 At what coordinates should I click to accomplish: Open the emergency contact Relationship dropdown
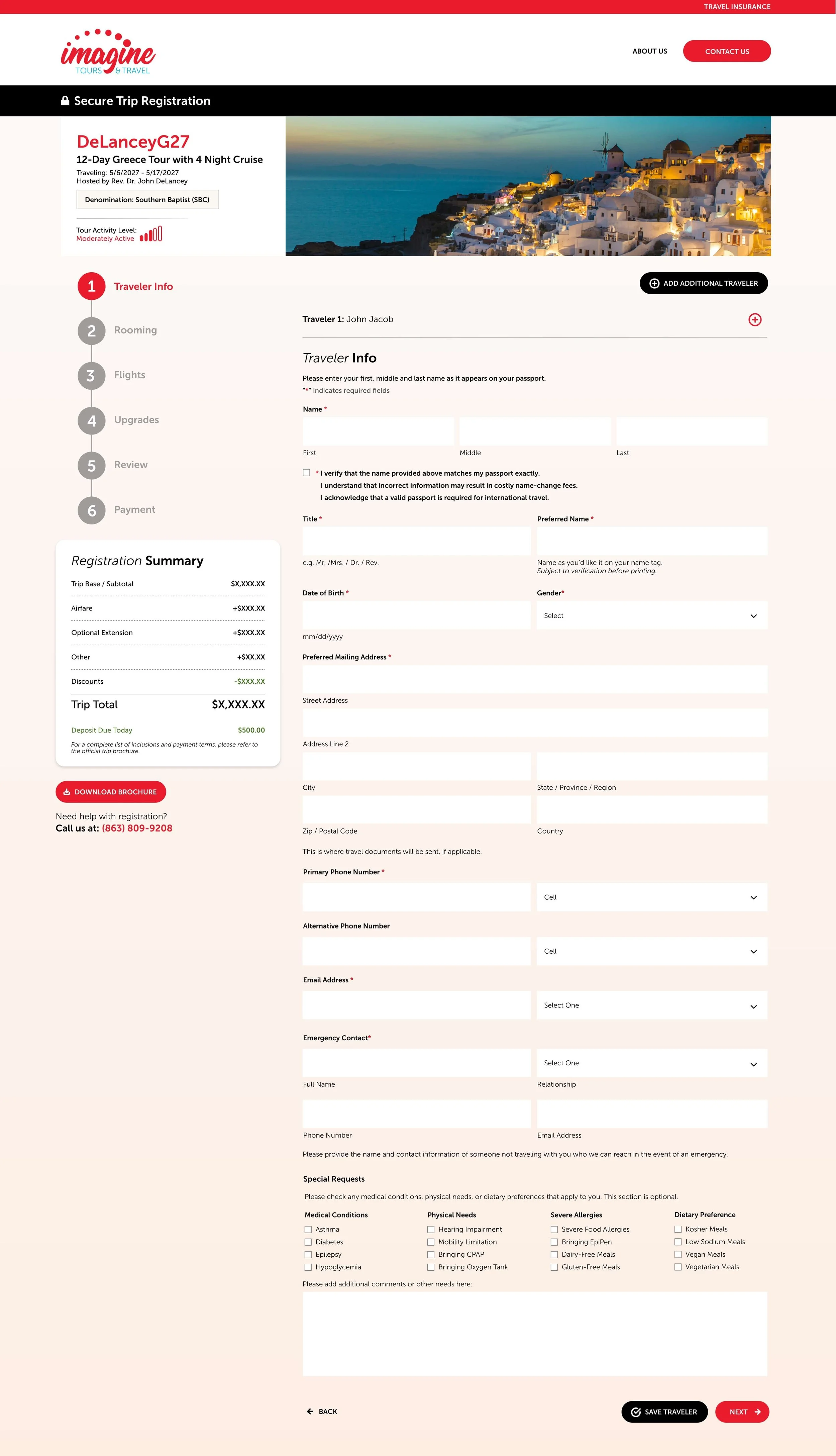[x=652, y=1063]
